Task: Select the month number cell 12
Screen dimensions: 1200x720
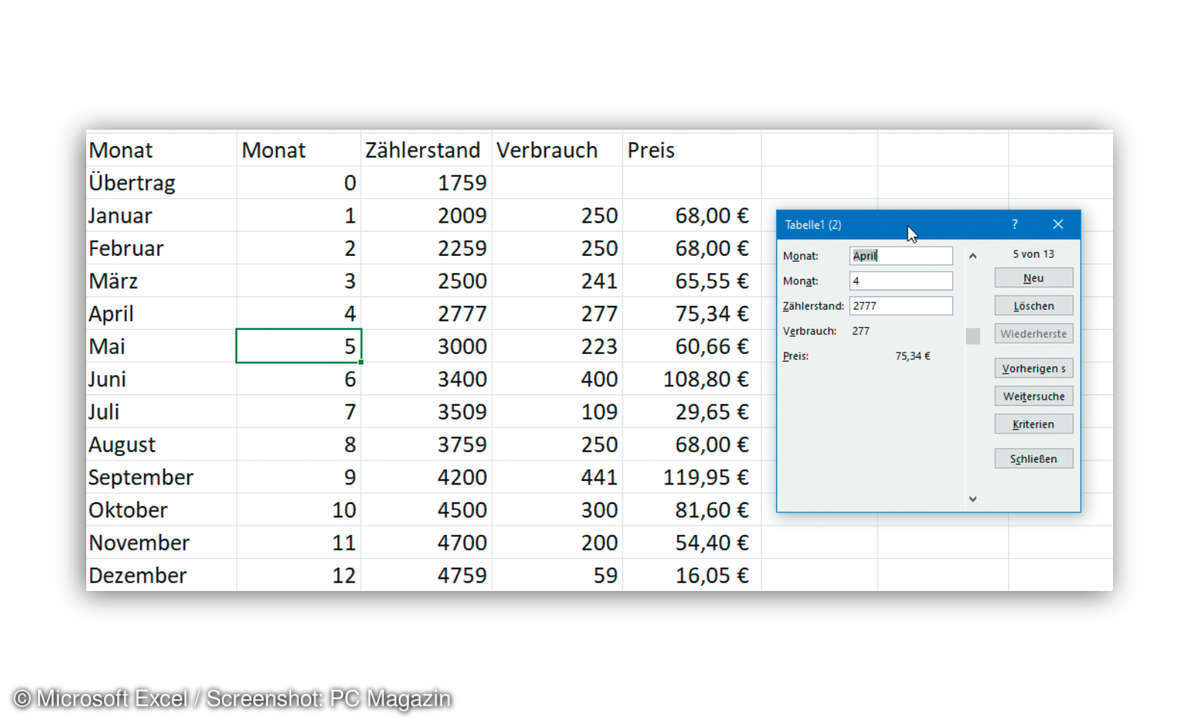Action: [x=299, y=575]
